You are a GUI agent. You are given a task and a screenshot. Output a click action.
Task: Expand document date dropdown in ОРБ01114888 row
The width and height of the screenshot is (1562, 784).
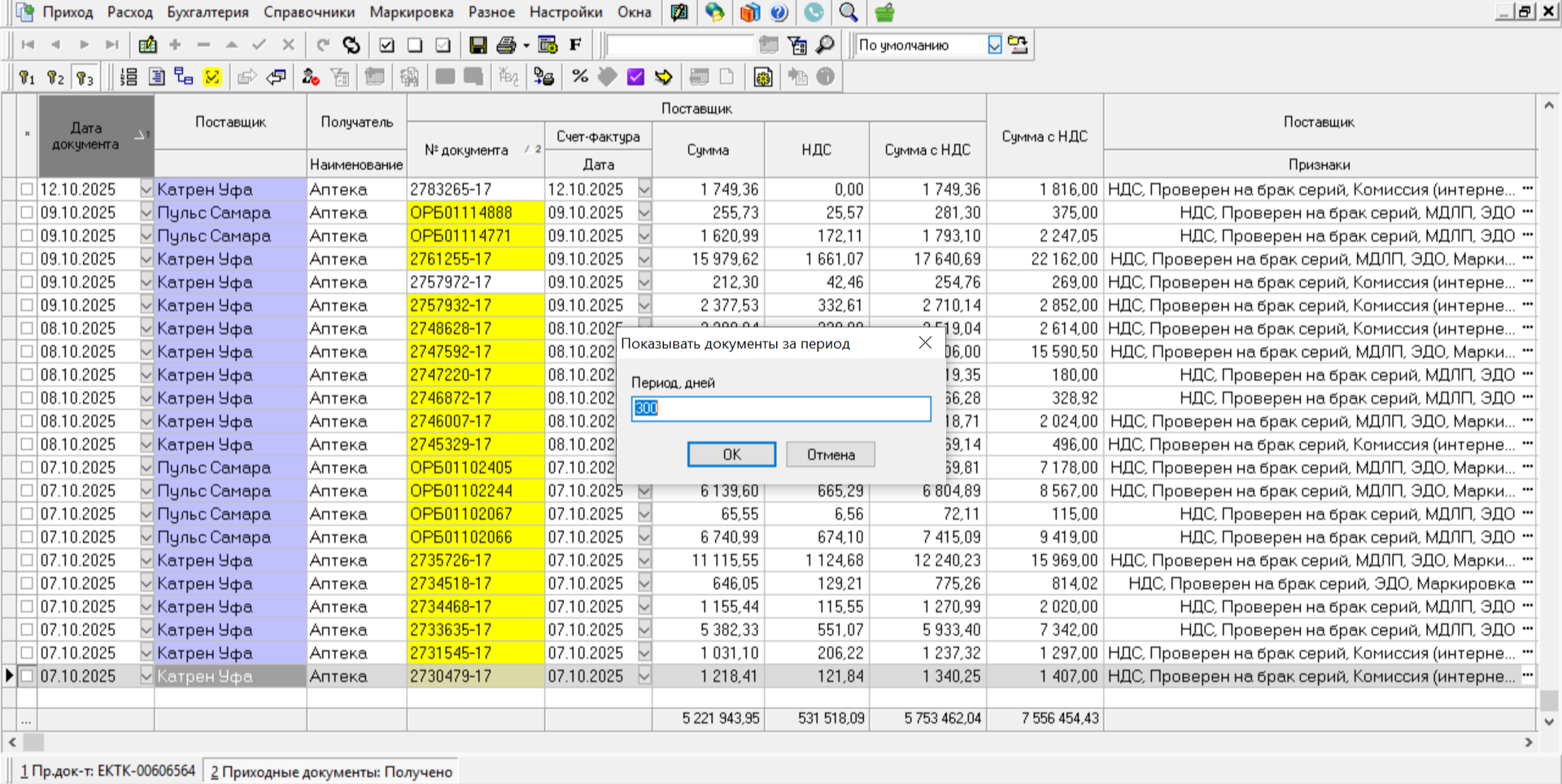(x=146, y=212)
